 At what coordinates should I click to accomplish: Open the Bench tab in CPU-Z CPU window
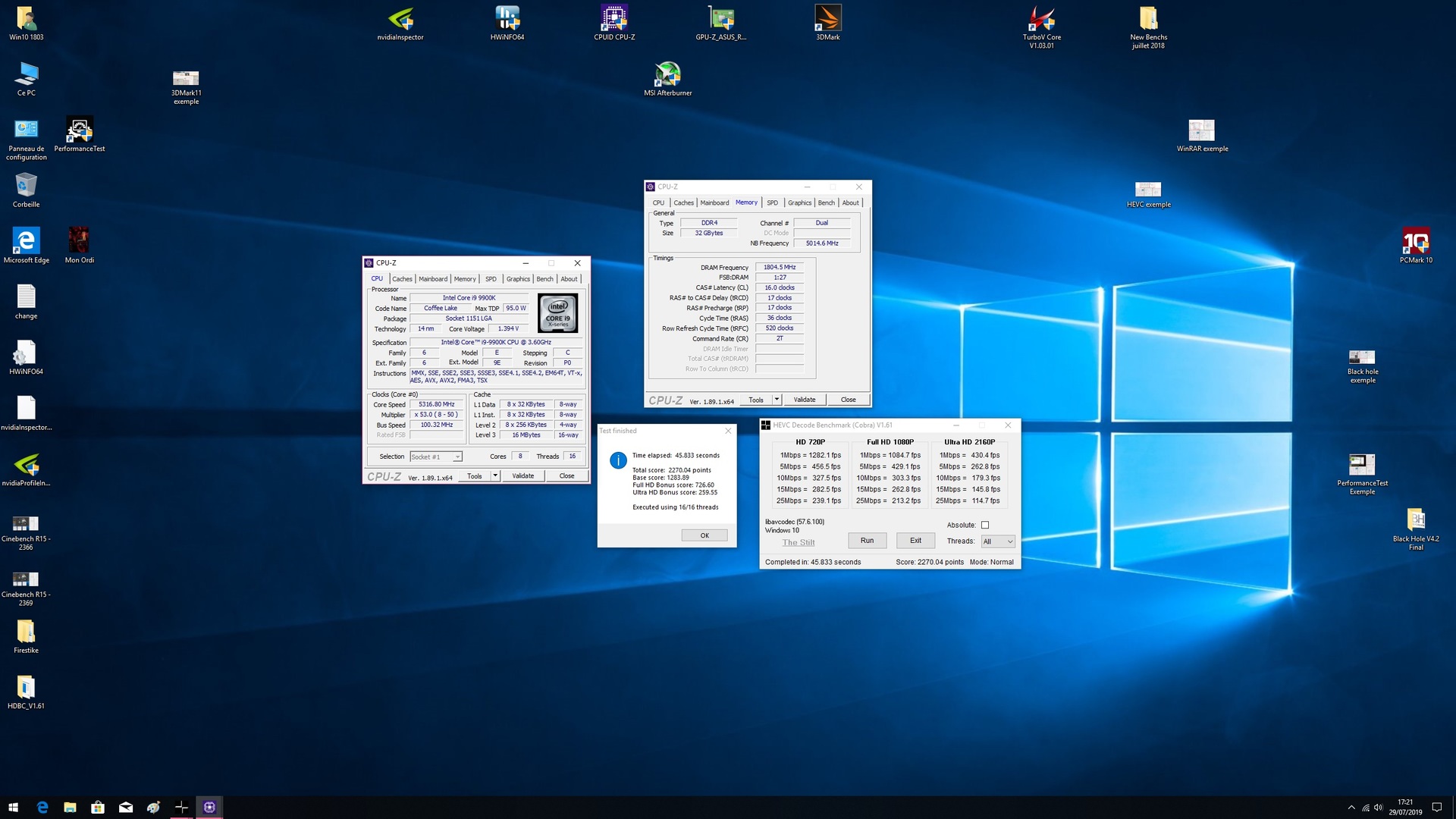pyautogui.click(x=544, y=279)
